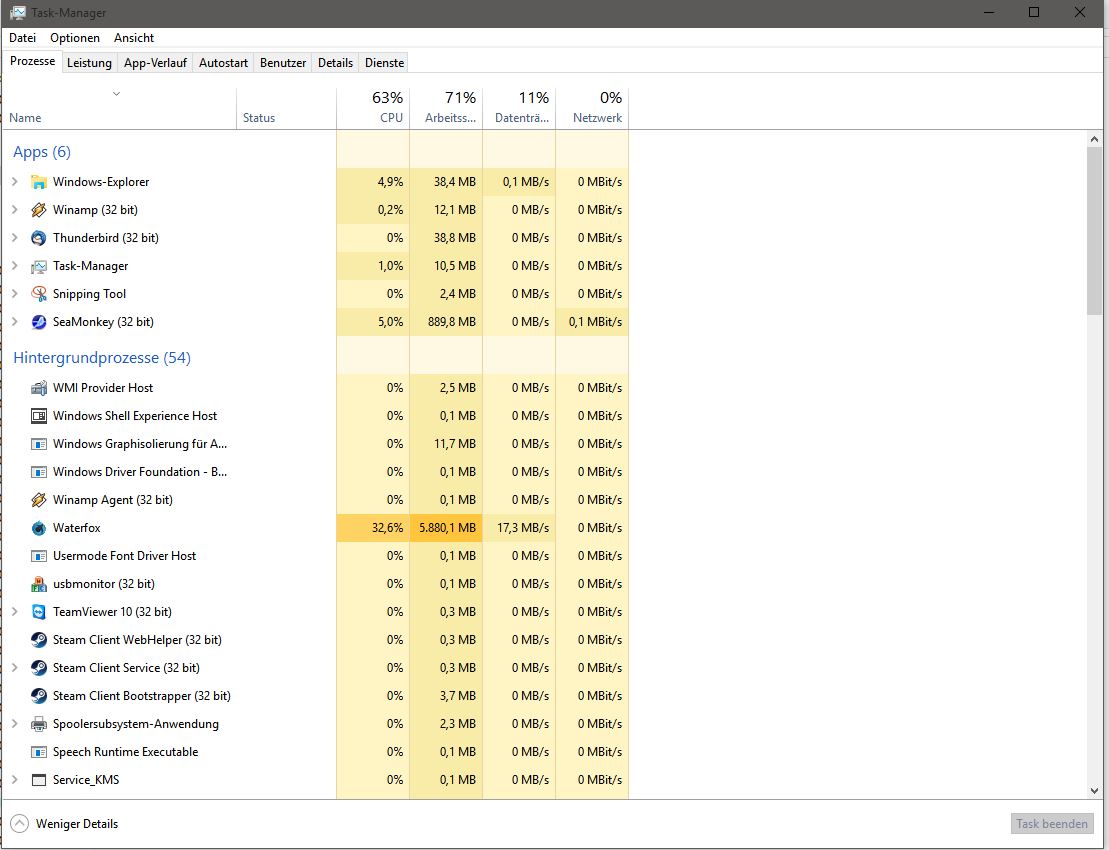Switch to the App-Verlauf tab
The image size is (1109, 850).
point(155,63)
